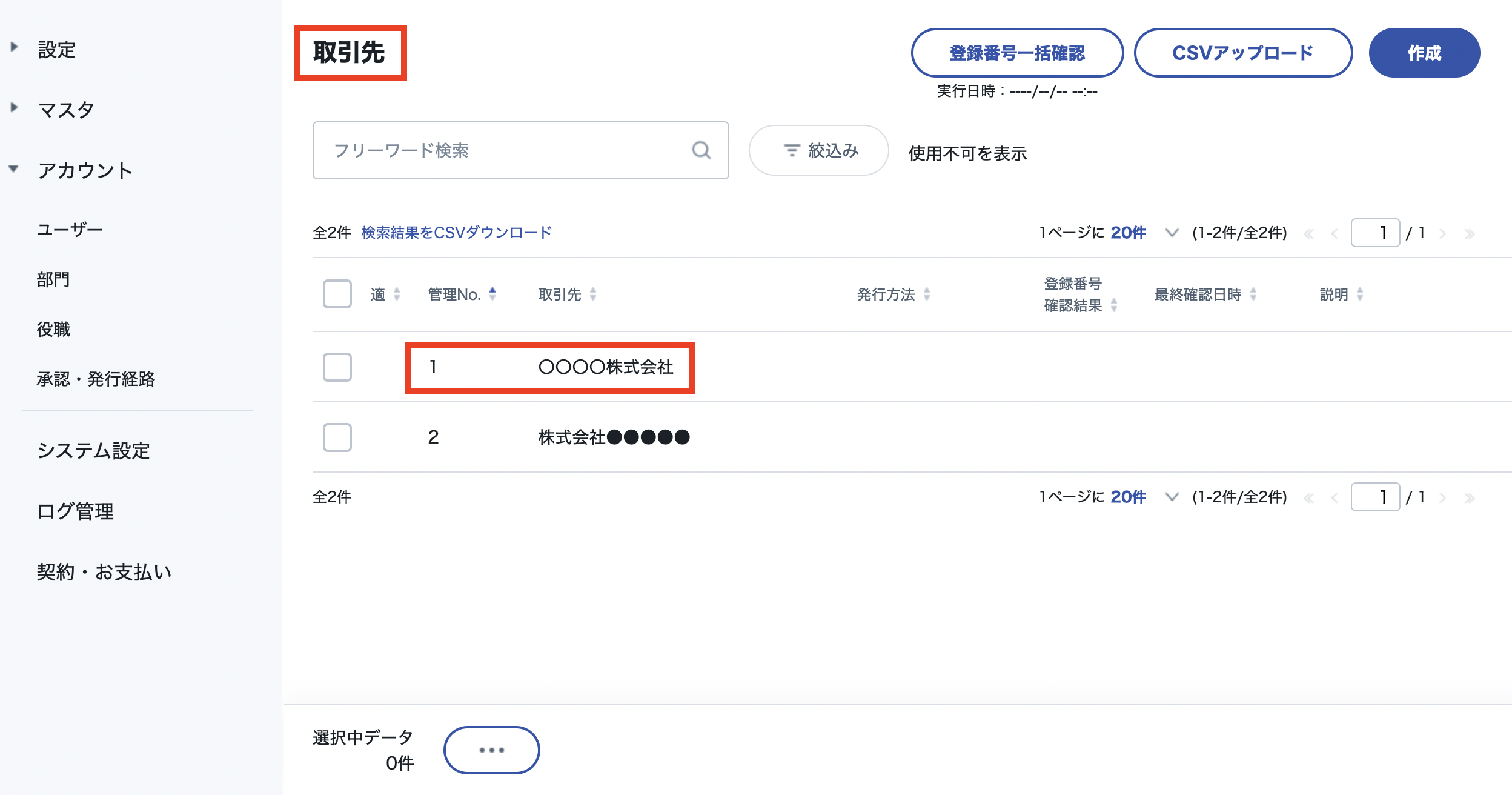The width and height of the screenshot is (1512, 795).
Task: Click the 作成 button
Action: pos(1424,53)
